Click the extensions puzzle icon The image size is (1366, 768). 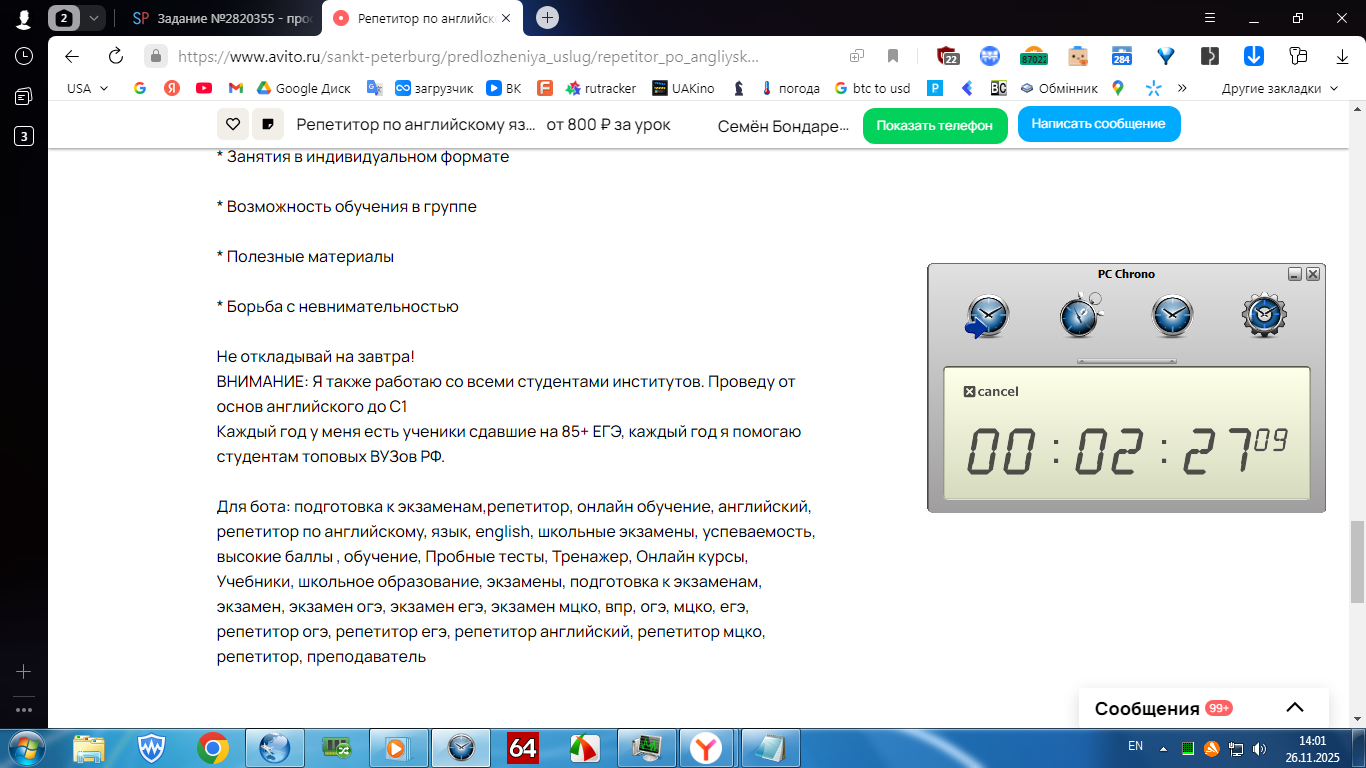(1298, 56)
